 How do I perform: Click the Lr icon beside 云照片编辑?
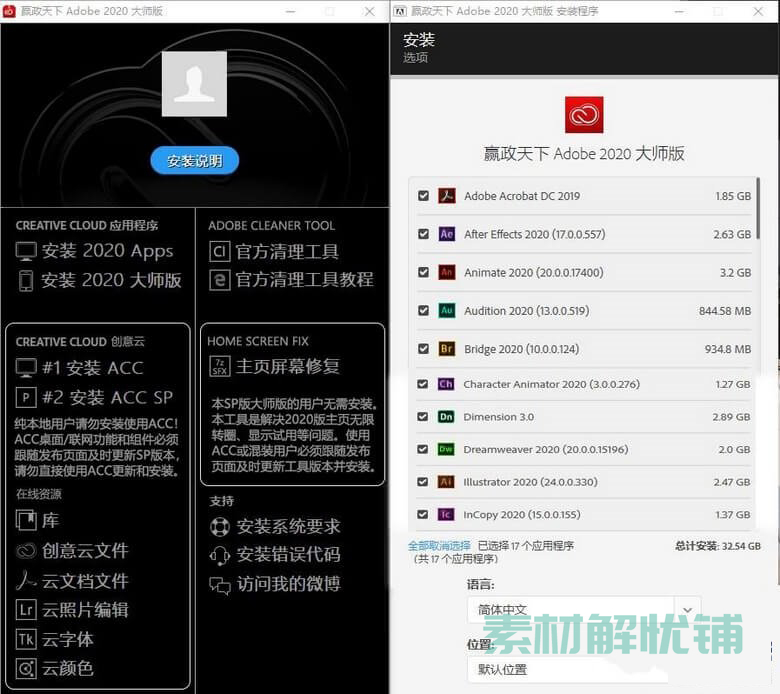[x=26, y=610]
